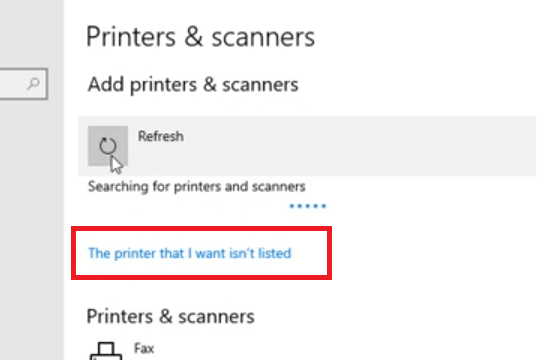Open "The printer that I want isn't listed"
543x360 pixels.
click(189, 253)
